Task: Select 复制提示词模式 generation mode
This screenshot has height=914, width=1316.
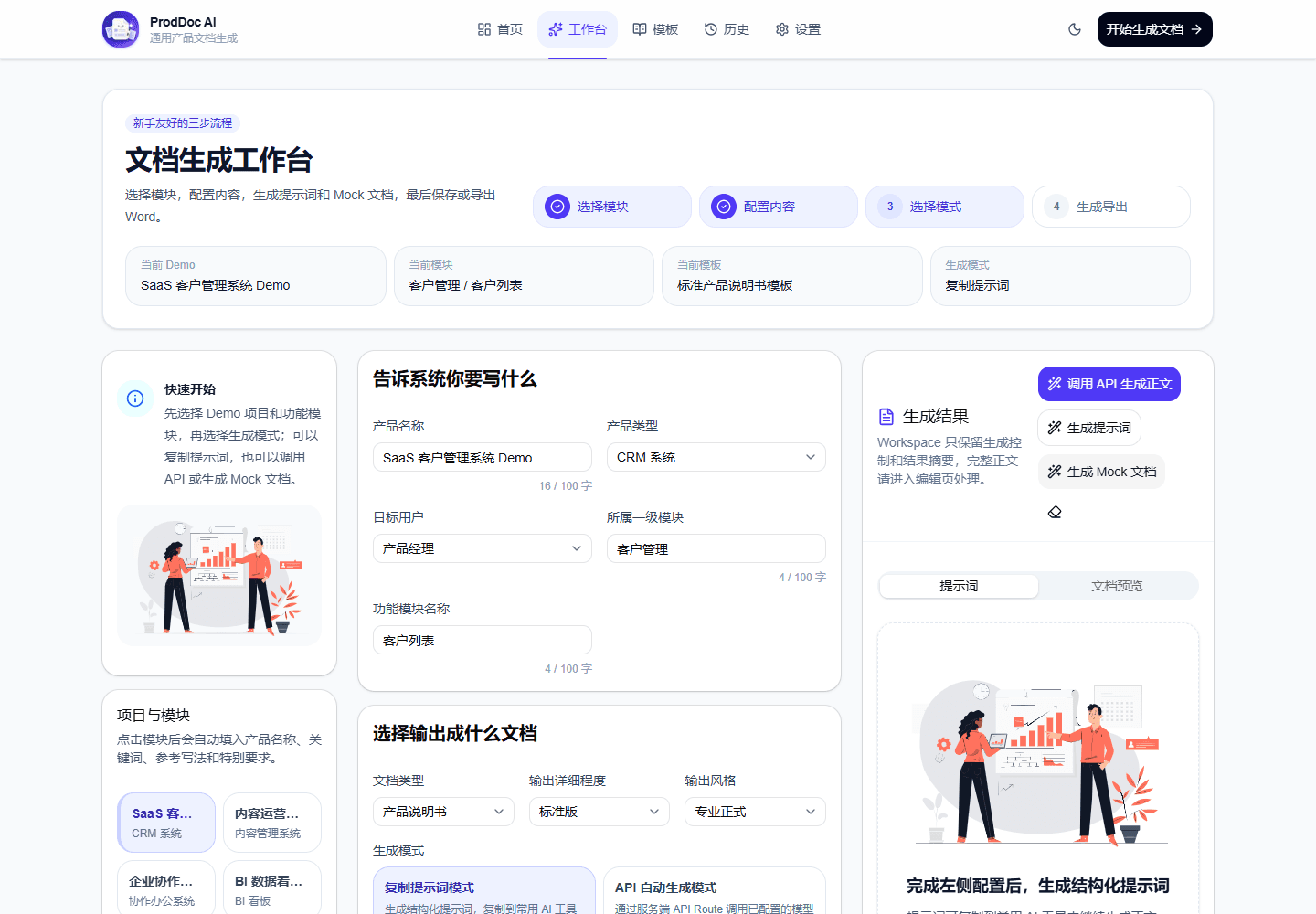Action: coord(484,892)
